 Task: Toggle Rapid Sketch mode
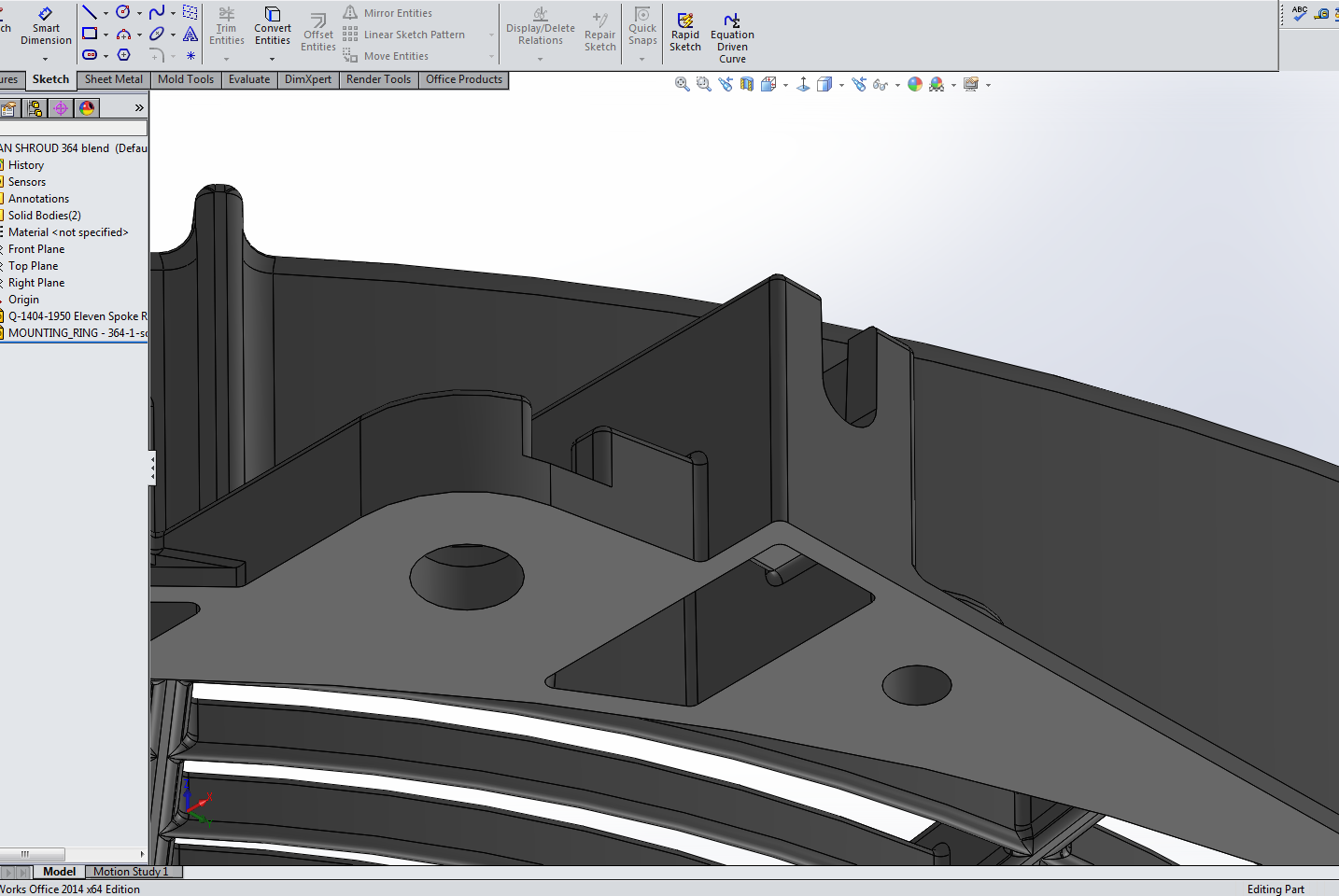[684, 28]
